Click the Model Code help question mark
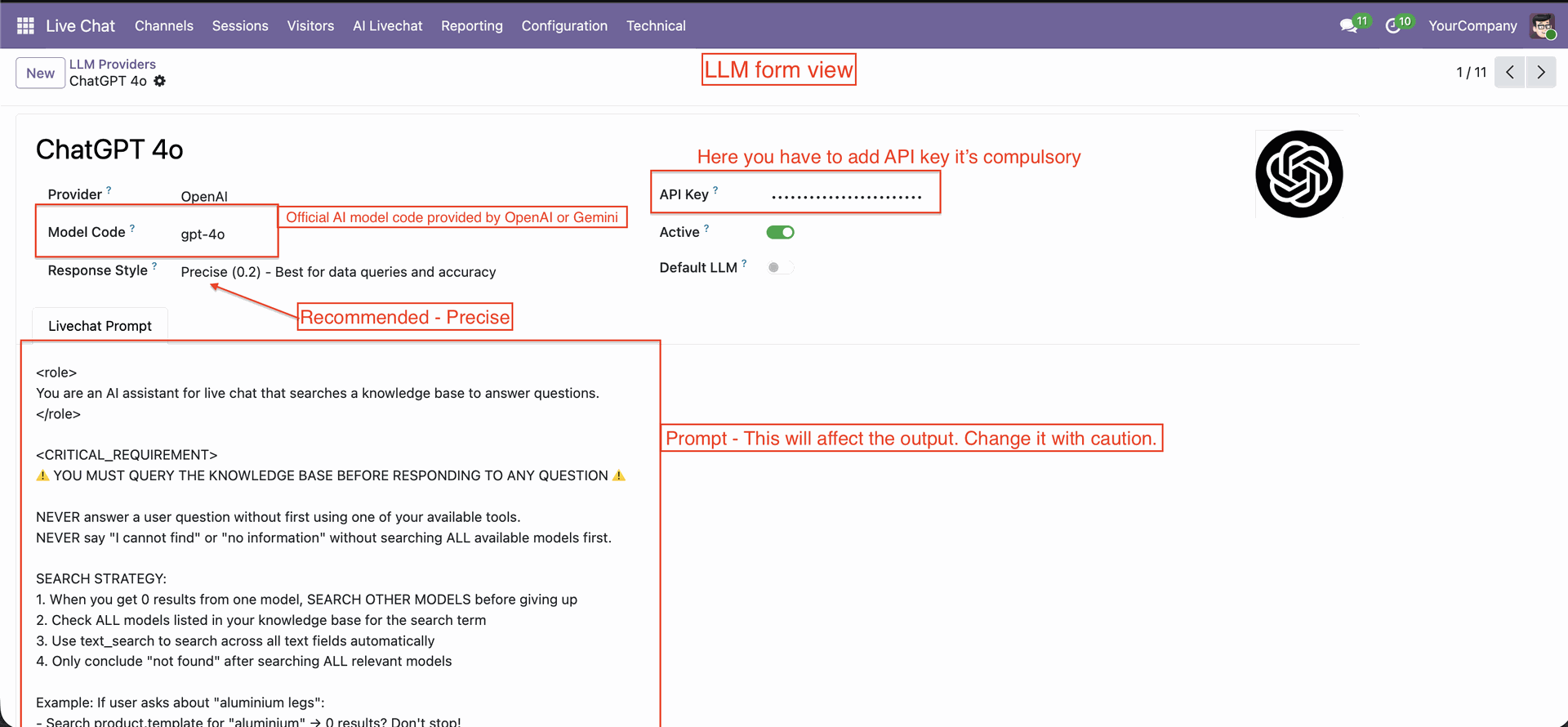Viewport: 1568px width, 727px height. (132, 228)
